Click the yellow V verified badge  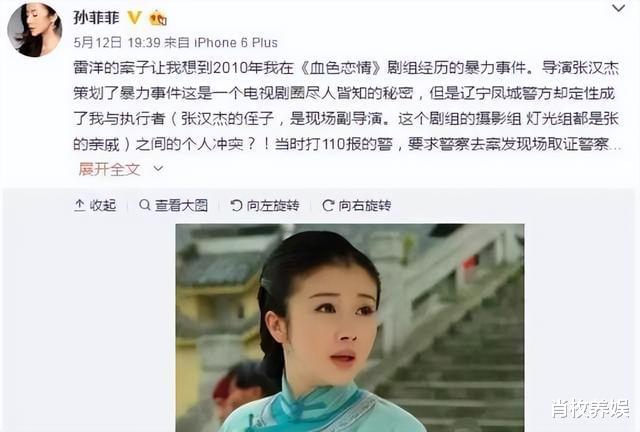[134, 18]
